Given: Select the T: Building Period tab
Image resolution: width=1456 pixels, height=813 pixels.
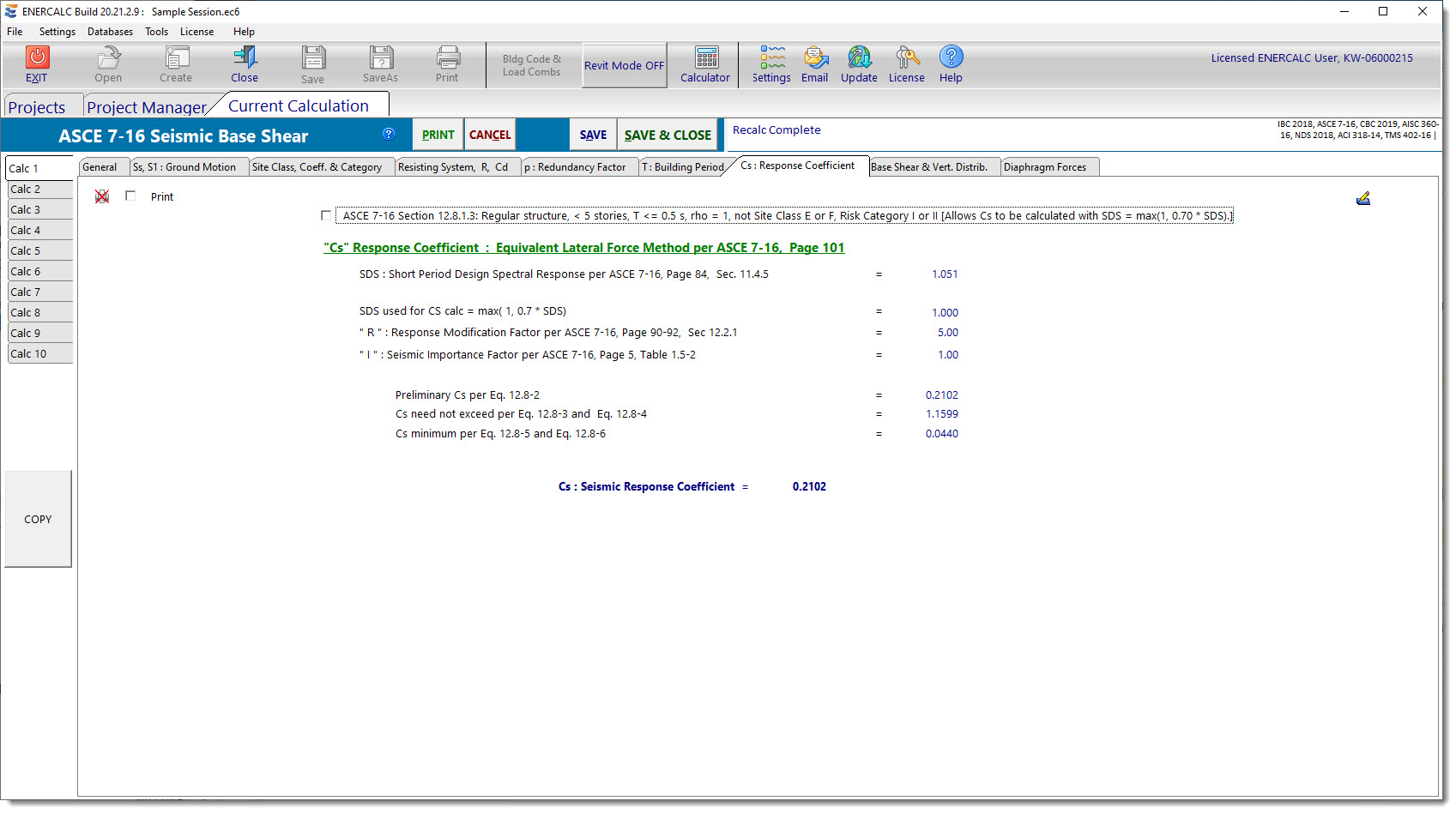Looking at the screenshot, I should point(683,167).
